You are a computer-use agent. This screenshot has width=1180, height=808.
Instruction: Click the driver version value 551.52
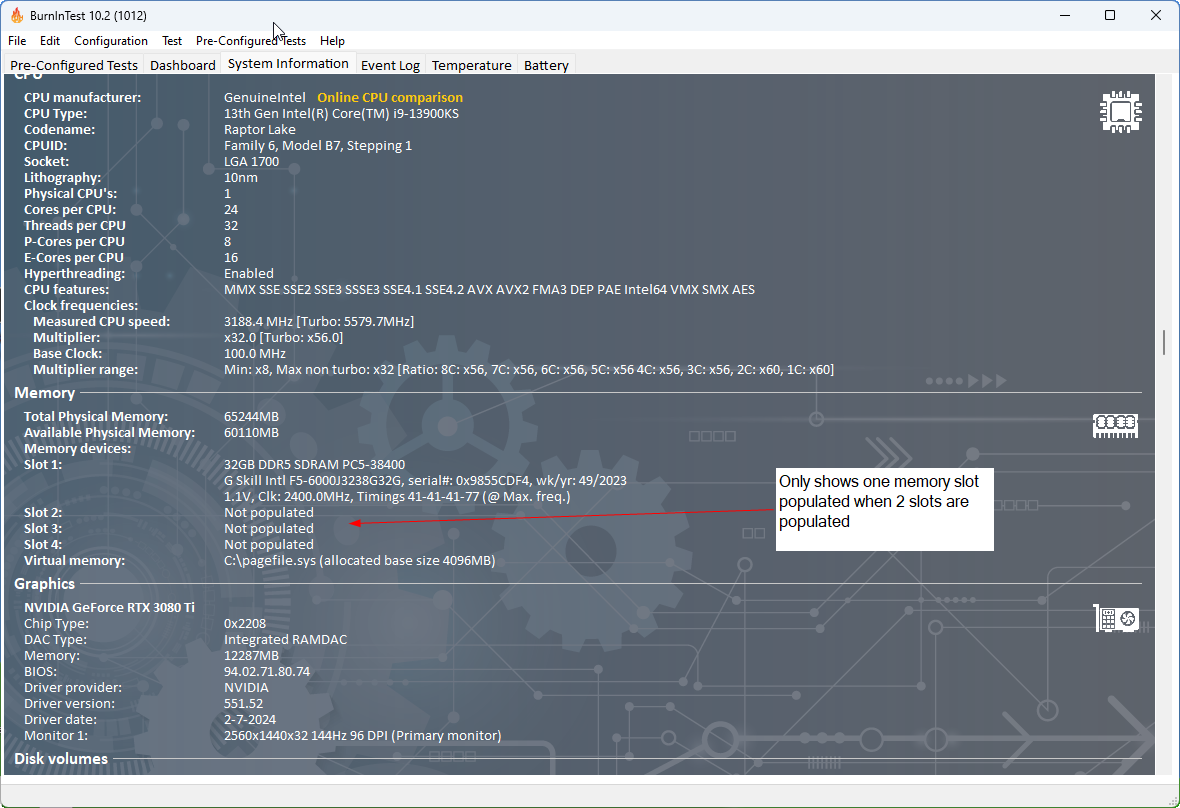[243, 703]
